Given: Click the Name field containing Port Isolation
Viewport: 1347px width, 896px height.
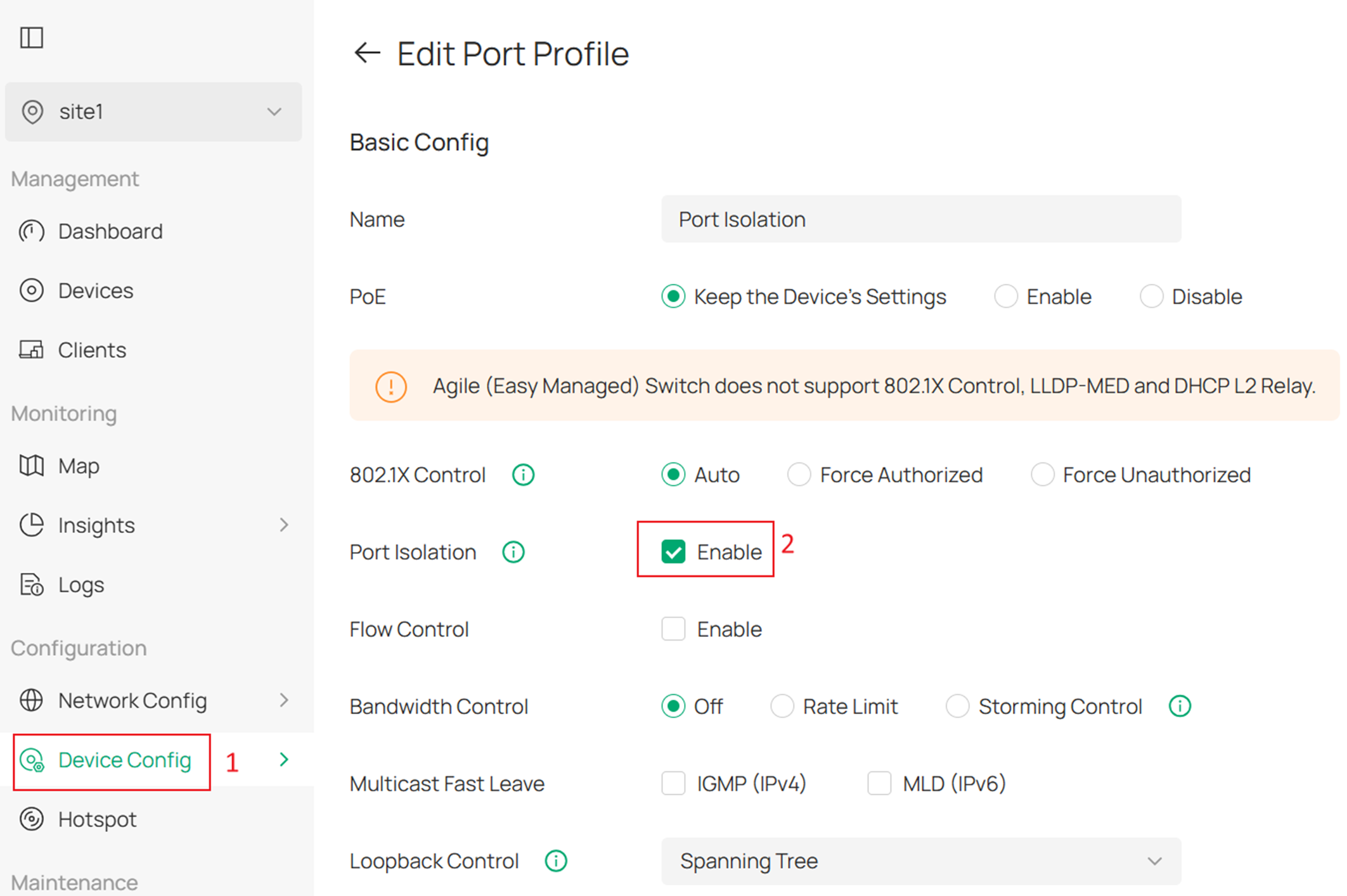Looking at the screenshot, I should click(x=920, y=219).
